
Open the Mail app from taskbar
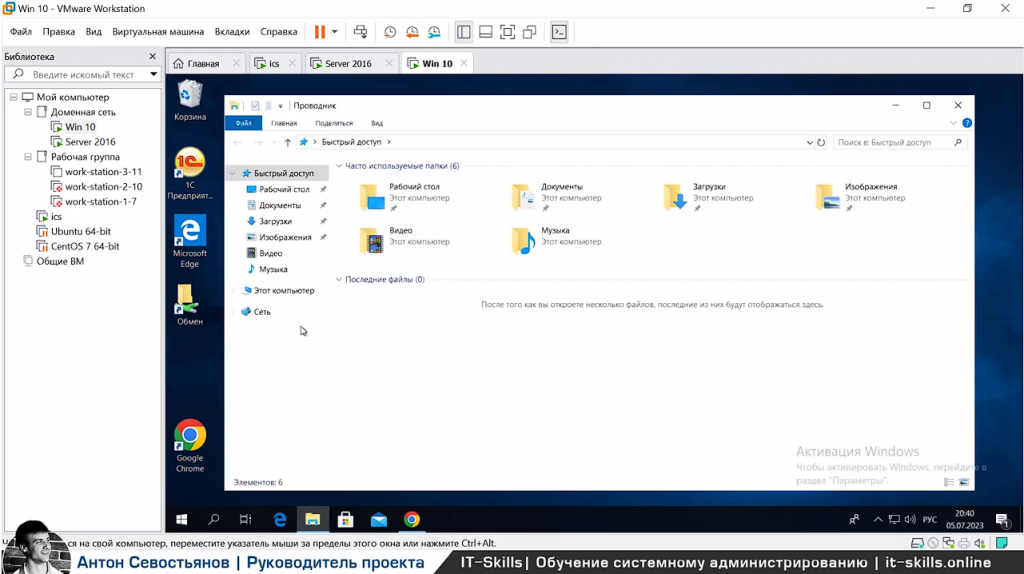pos(379,519)
